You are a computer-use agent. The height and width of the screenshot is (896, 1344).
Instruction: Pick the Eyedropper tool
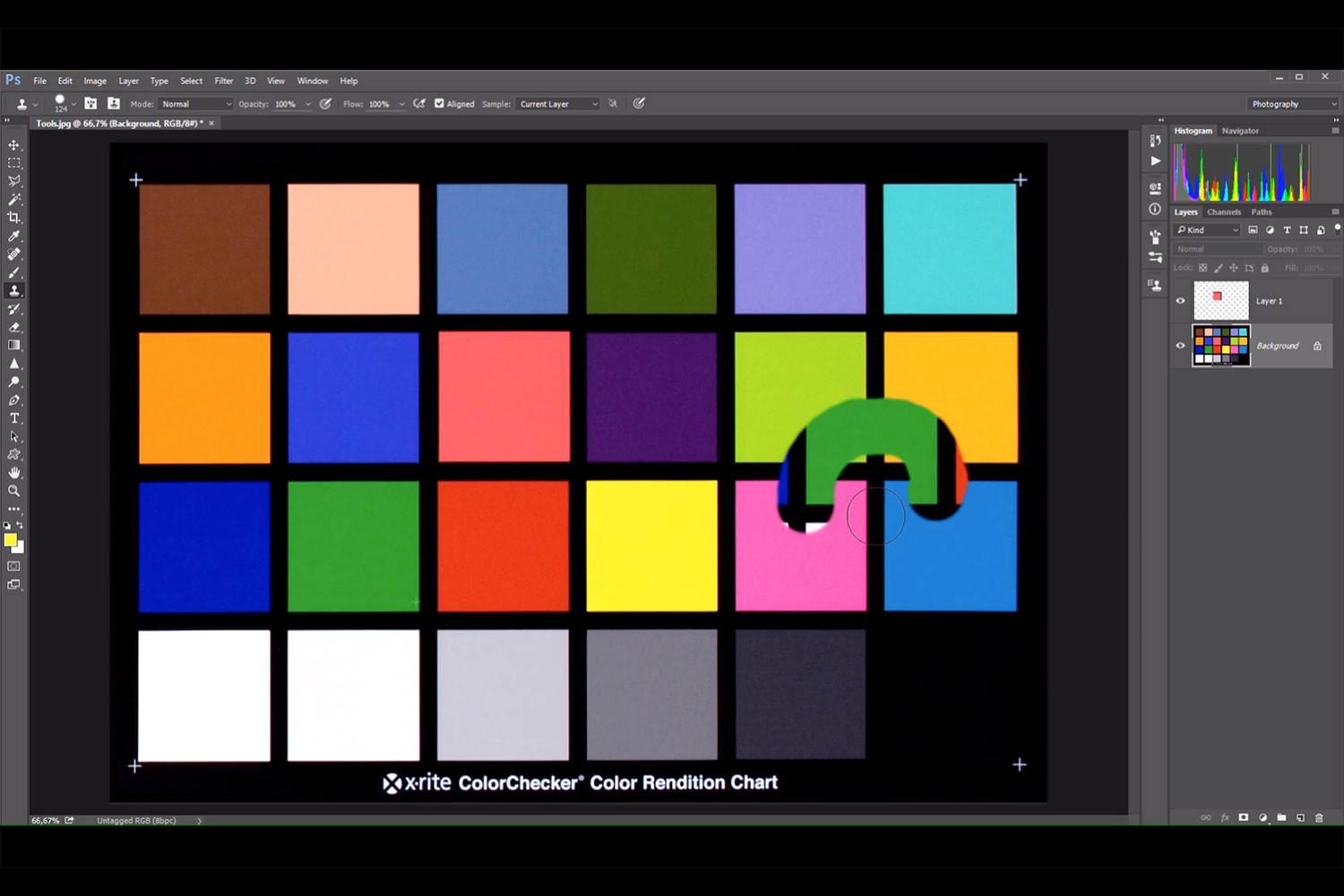pyautogui.click(x=14, y=237)
